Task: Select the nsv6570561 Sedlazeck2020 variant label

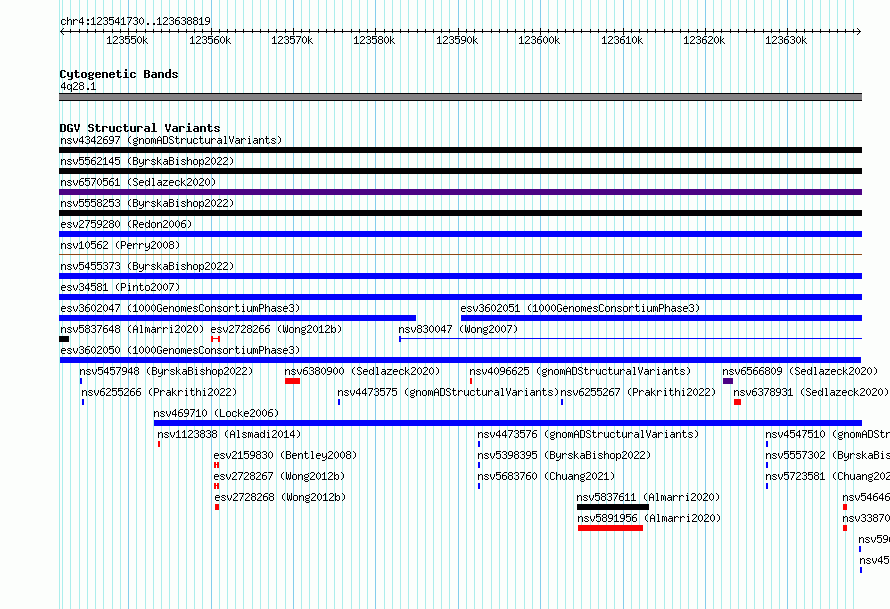Action: click(138, 182)
